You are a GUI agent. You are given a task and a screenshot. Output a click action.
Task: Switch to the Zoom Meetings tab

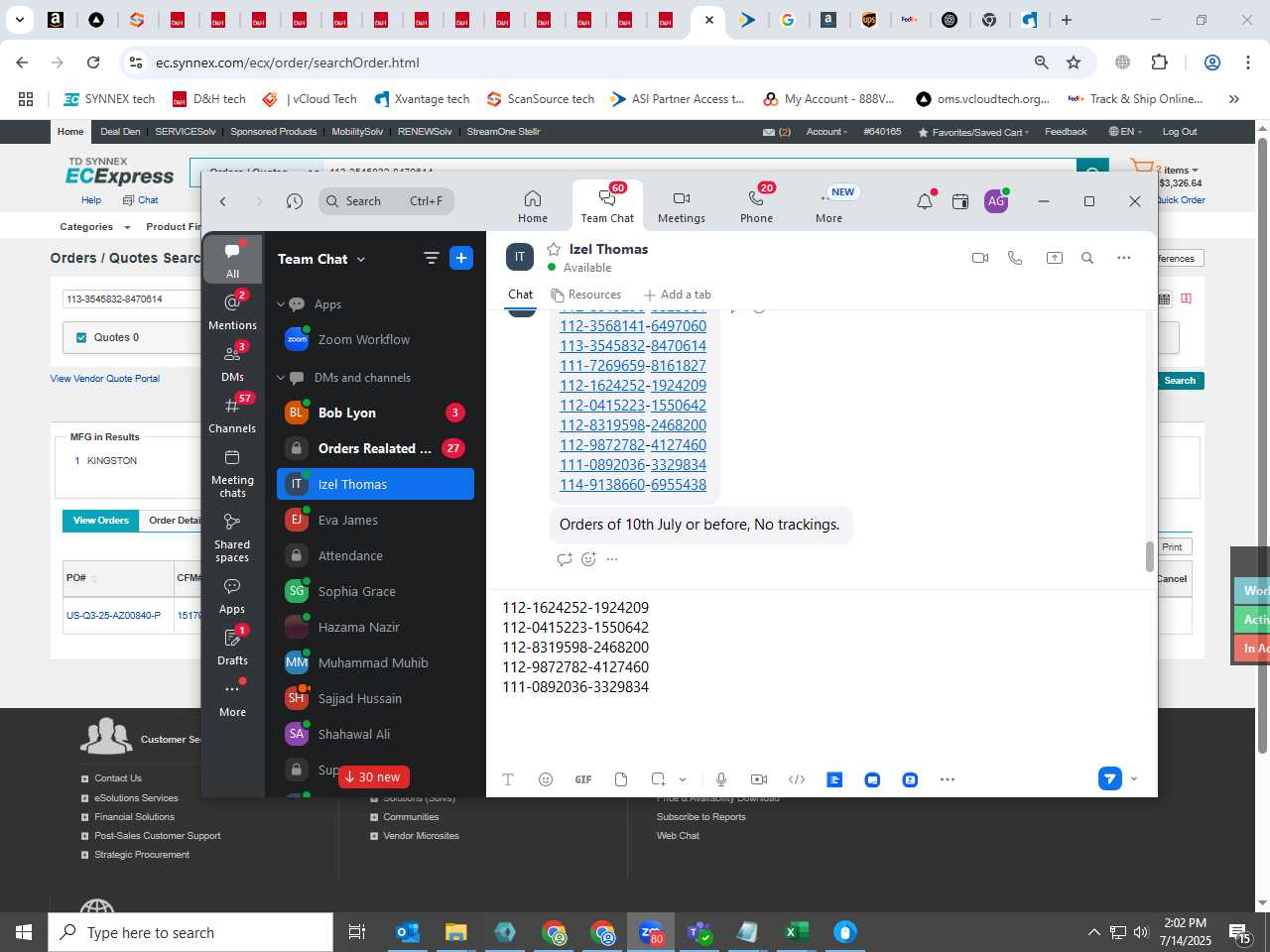click(682, 206)
